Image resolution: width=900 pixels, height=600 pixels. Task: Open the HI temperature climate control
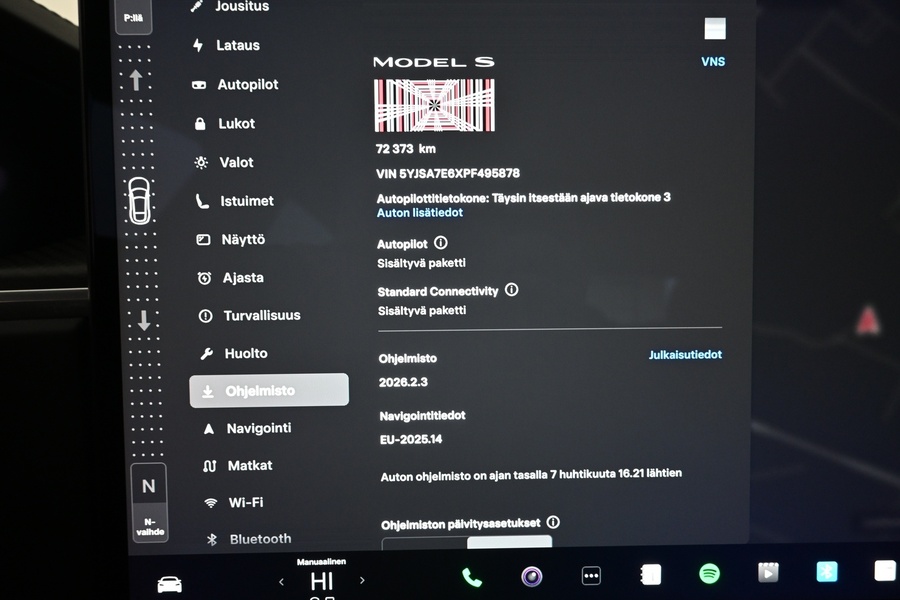(x=321, y=581)
